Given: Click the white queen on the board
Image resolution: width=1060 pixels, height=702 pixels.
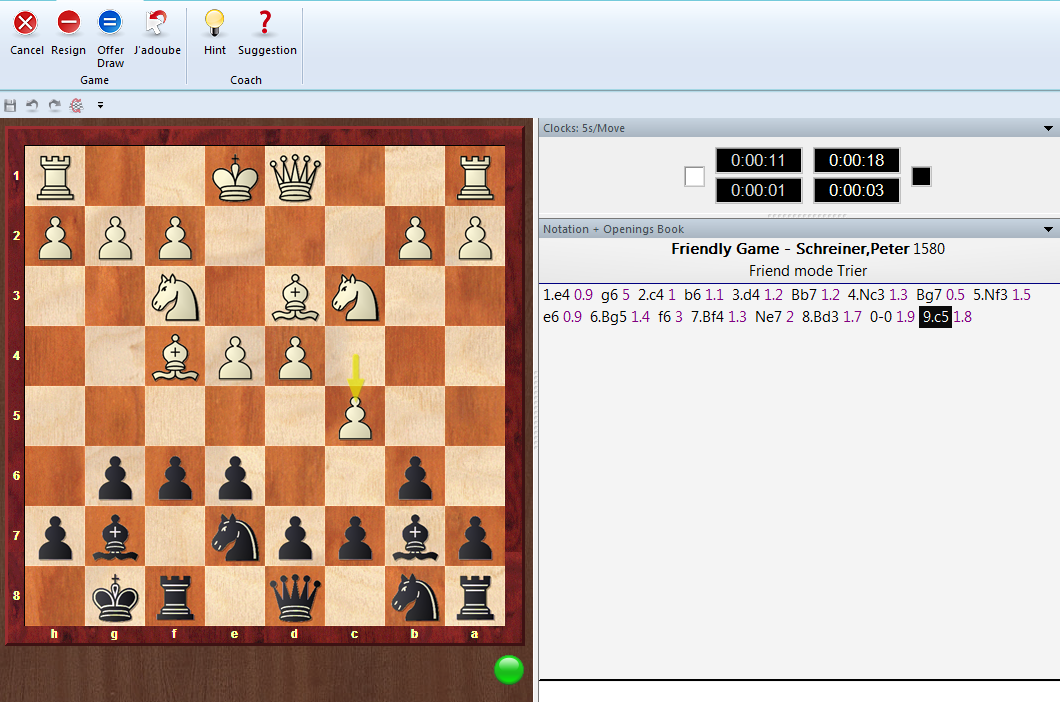Looking at the screenshot, I should (295, 176).
